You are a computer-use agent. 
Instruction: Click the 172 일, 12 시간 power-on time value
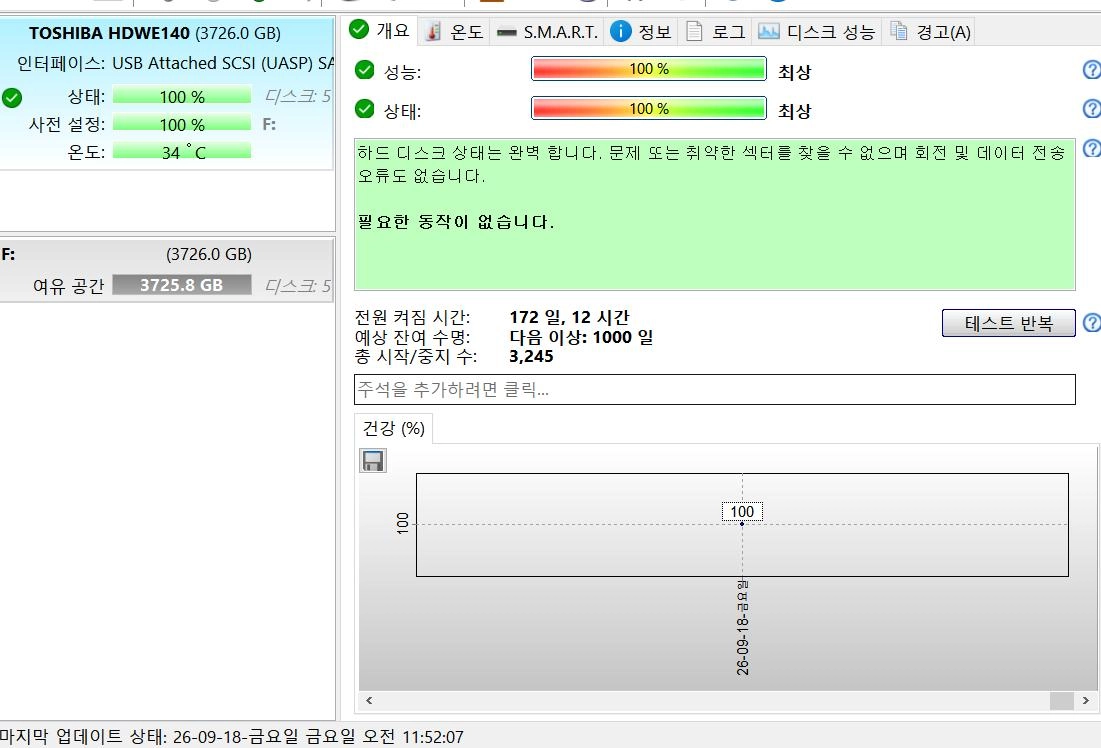point(569,317)
